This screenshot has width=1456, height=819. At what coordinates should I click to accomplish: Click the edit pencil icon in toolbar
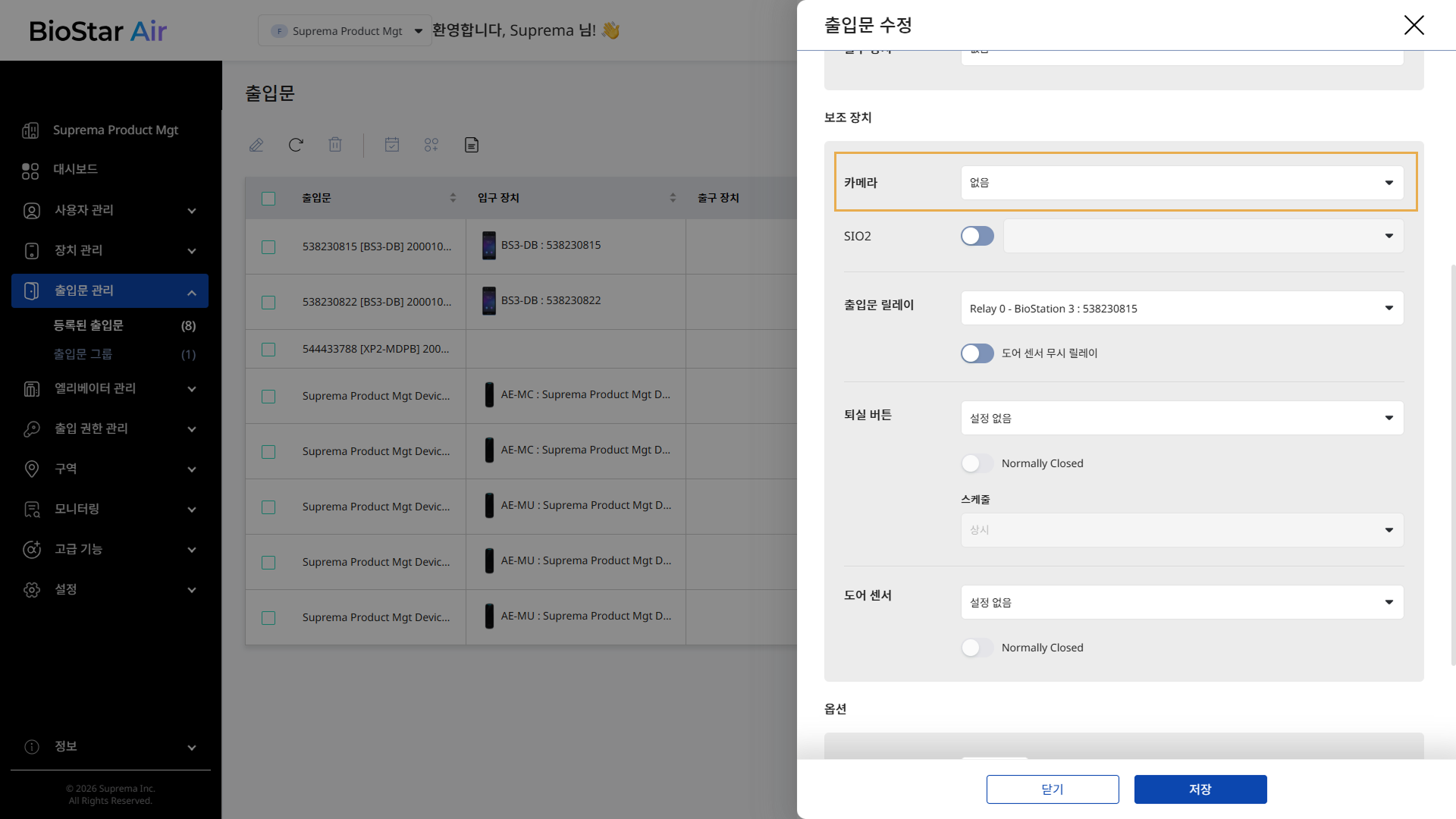tap(256, 145)
